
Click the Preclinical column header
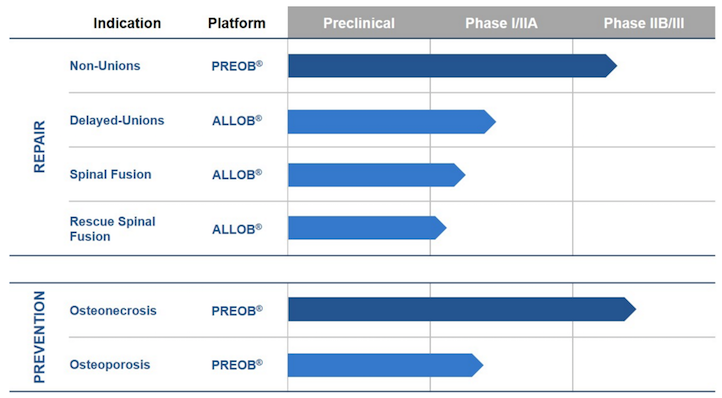[359, 23]
